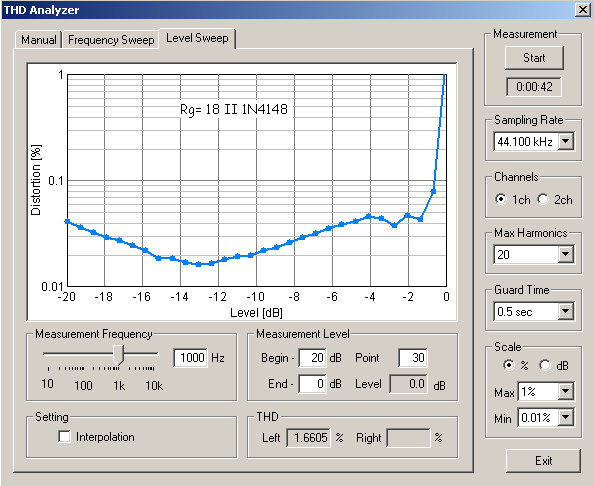Open the Scale Min dropdown
Image resolution: width=594 pixels, height=486 pixels.
point(566,417)
